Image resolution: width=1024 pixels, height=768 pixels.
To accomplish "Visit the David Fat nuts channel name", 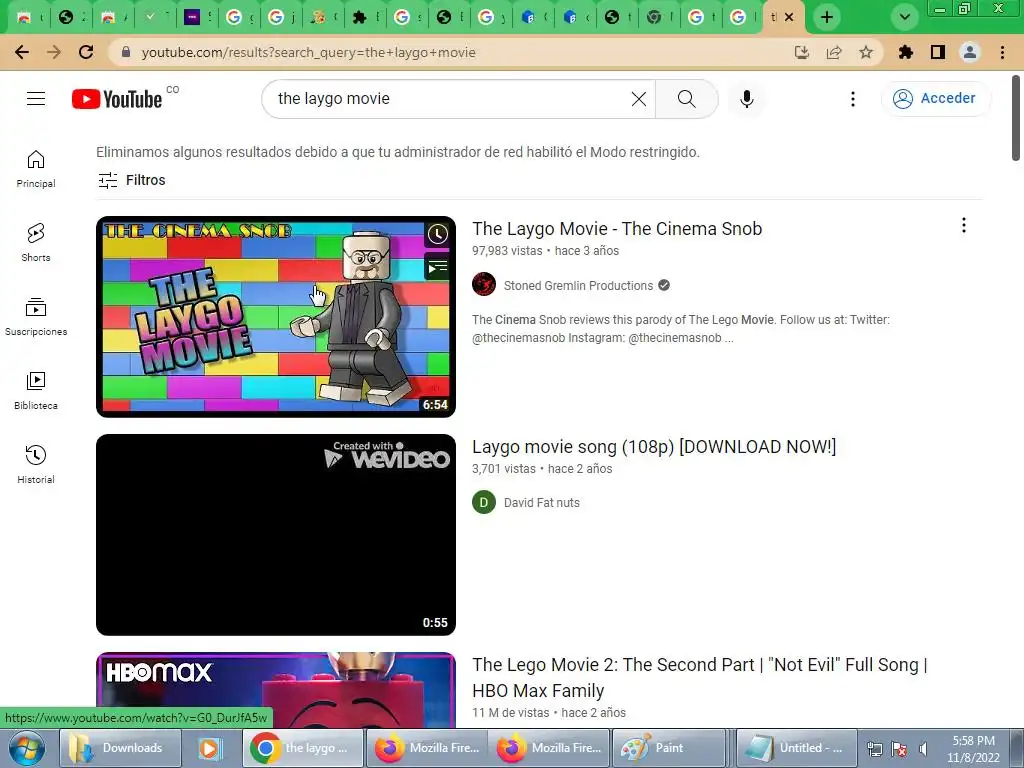I will [x=541, y=503].
